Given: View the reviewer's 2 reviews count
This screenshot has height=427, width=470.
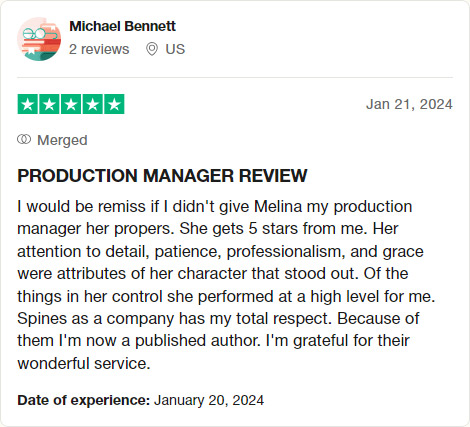Looking at the screenshot, I should coord(99,49).
